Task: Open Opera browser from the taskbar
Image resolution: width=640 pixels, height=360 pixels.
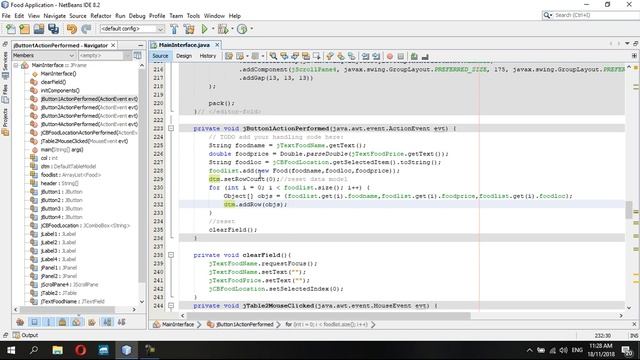Action: [x=80, y=350]
